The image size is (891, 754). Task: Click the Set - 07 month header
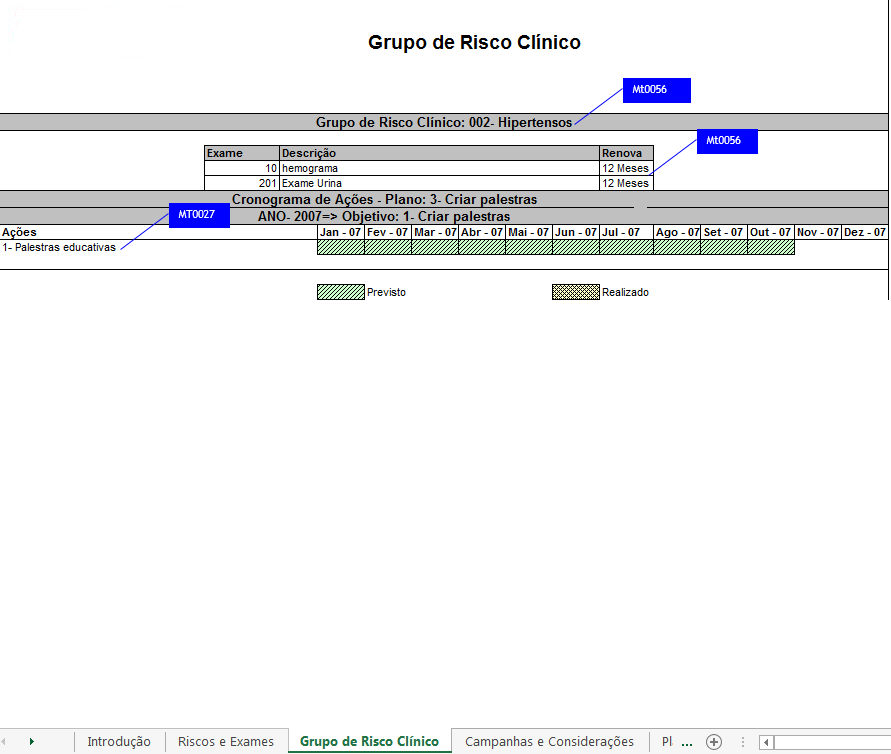click(724, 232)
